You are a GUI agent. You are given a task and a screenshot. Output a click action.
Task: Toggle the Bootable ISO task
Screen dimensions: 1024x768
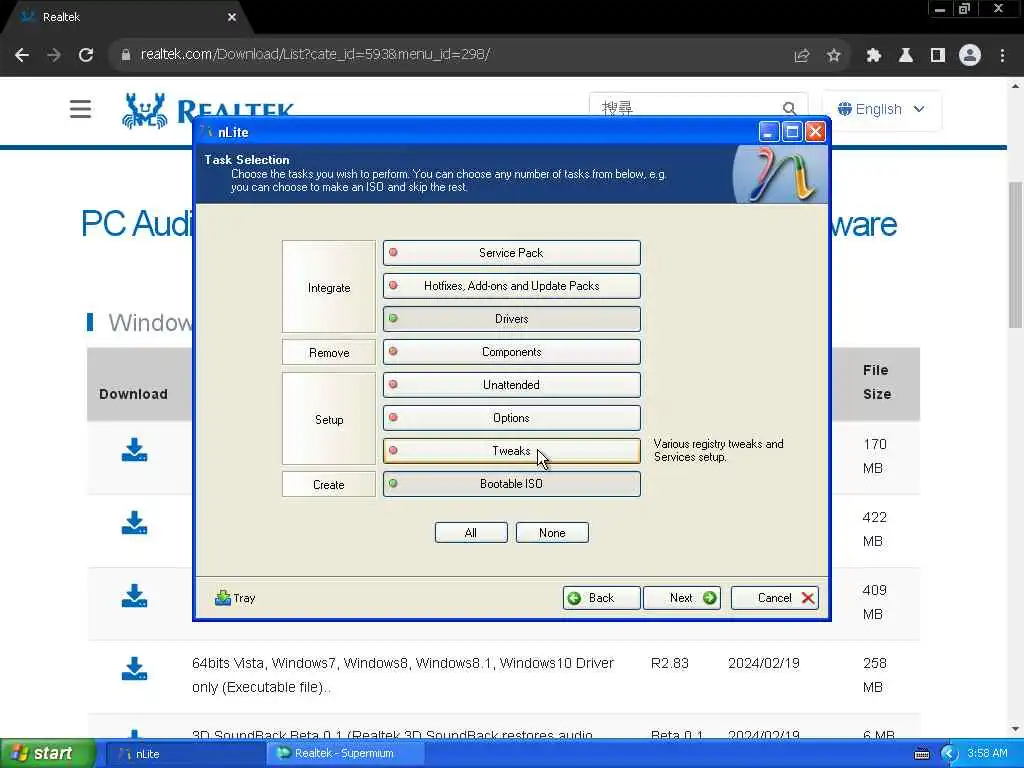pyautogui.click(x=511, y=484)
